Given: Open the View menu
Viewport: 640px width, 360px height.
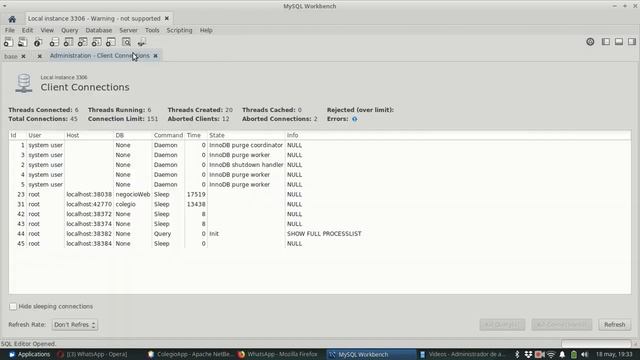Looking at the screenshot, I should [47, 30].
